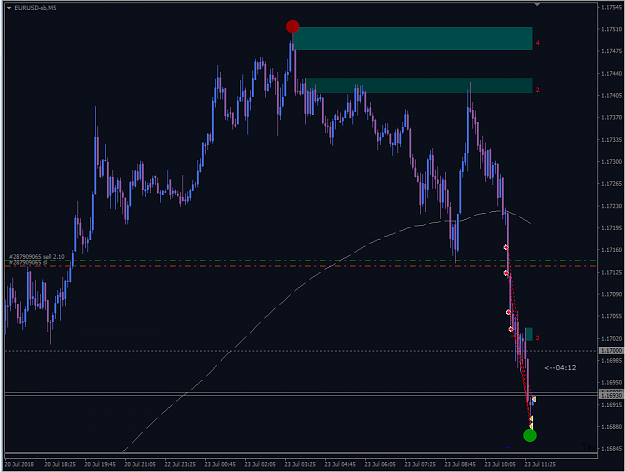The image size is (625, 472).
Task: Click time axis label 23 Jul 06:05
Action: (380, 464)
